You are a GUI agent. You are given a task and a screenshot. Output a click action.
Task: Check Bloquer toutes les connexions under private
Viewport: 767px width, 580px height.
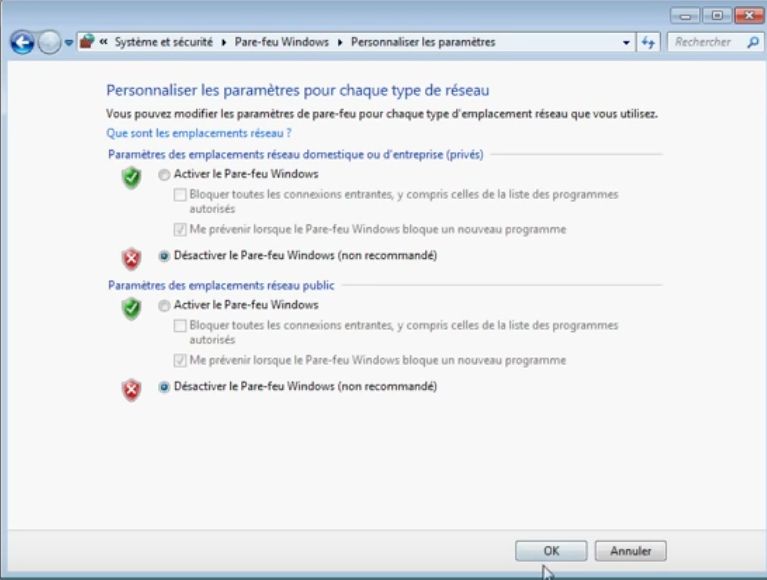(180, 195)
